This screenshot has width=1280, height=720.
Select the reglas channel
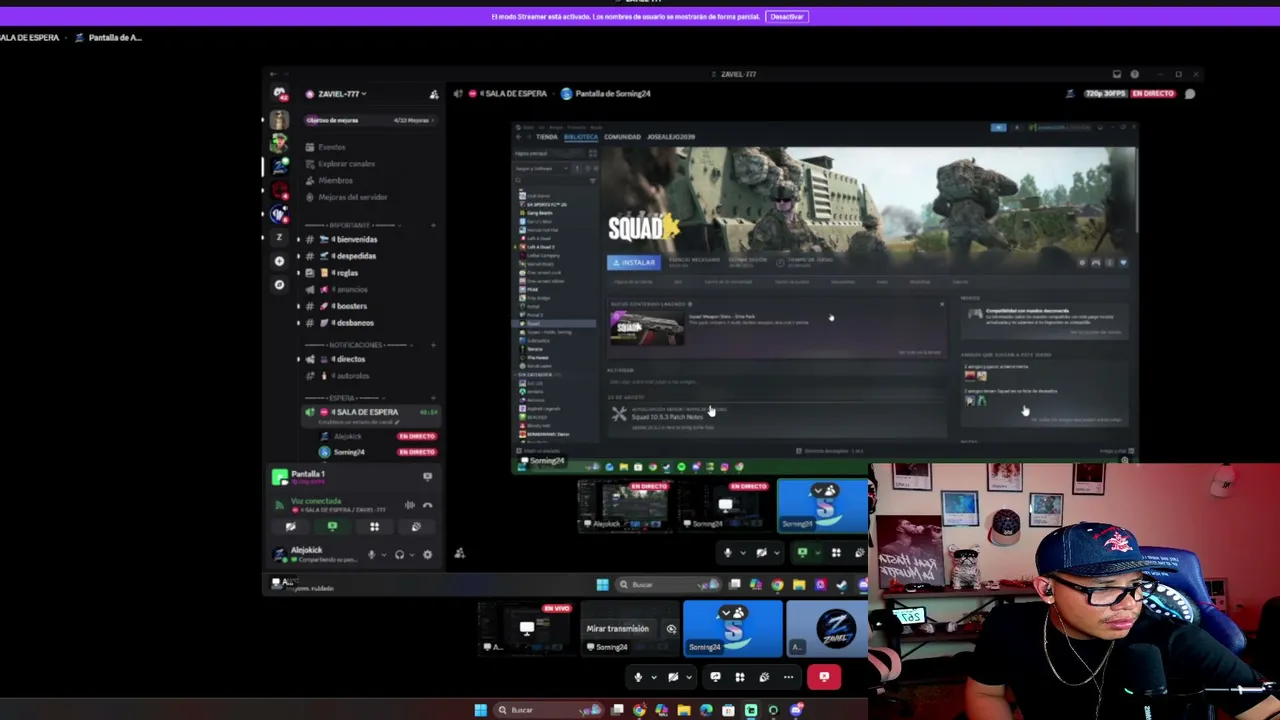pyautogui.click(x=345, y=273)
